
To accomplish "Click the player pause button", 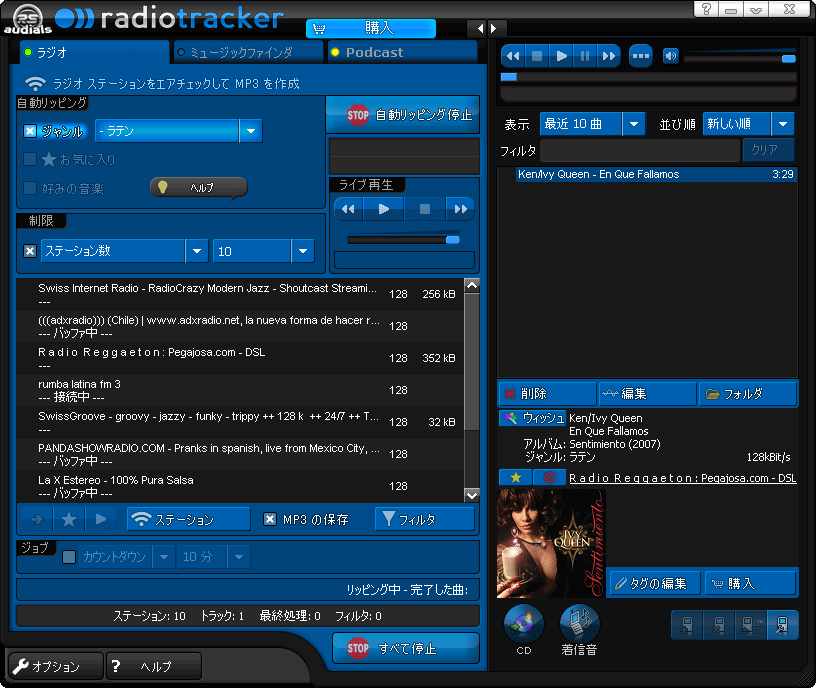I will click(584, 56).
